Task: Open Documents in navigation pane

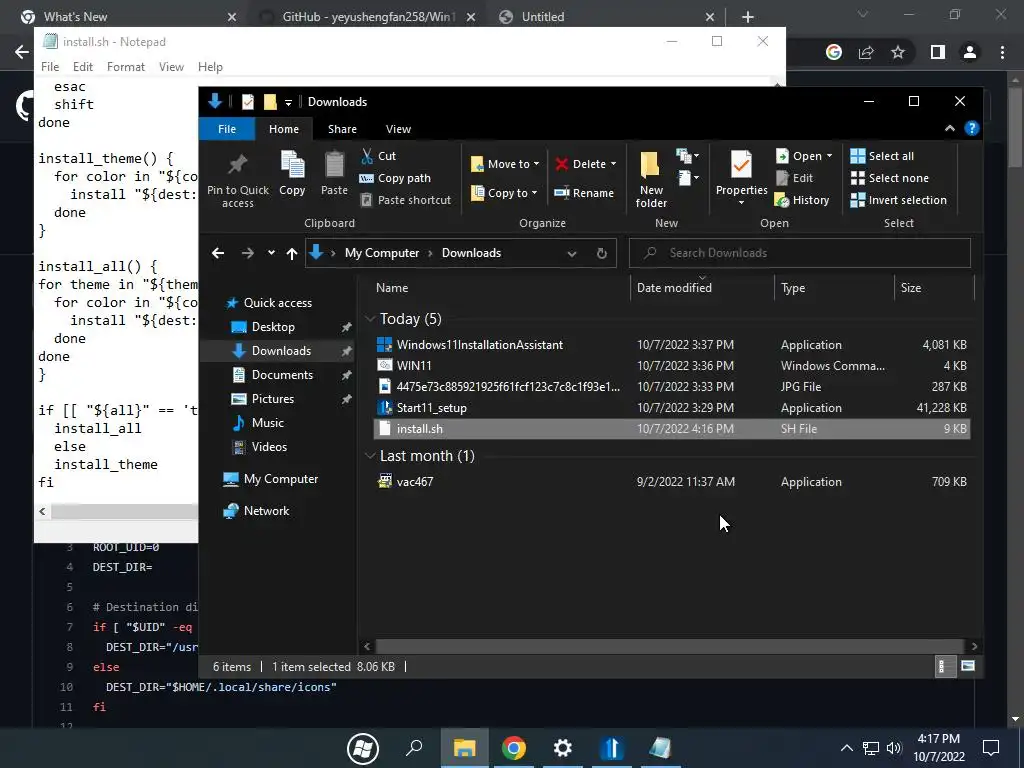Action: pyautogui.click(x=282, y=375)
